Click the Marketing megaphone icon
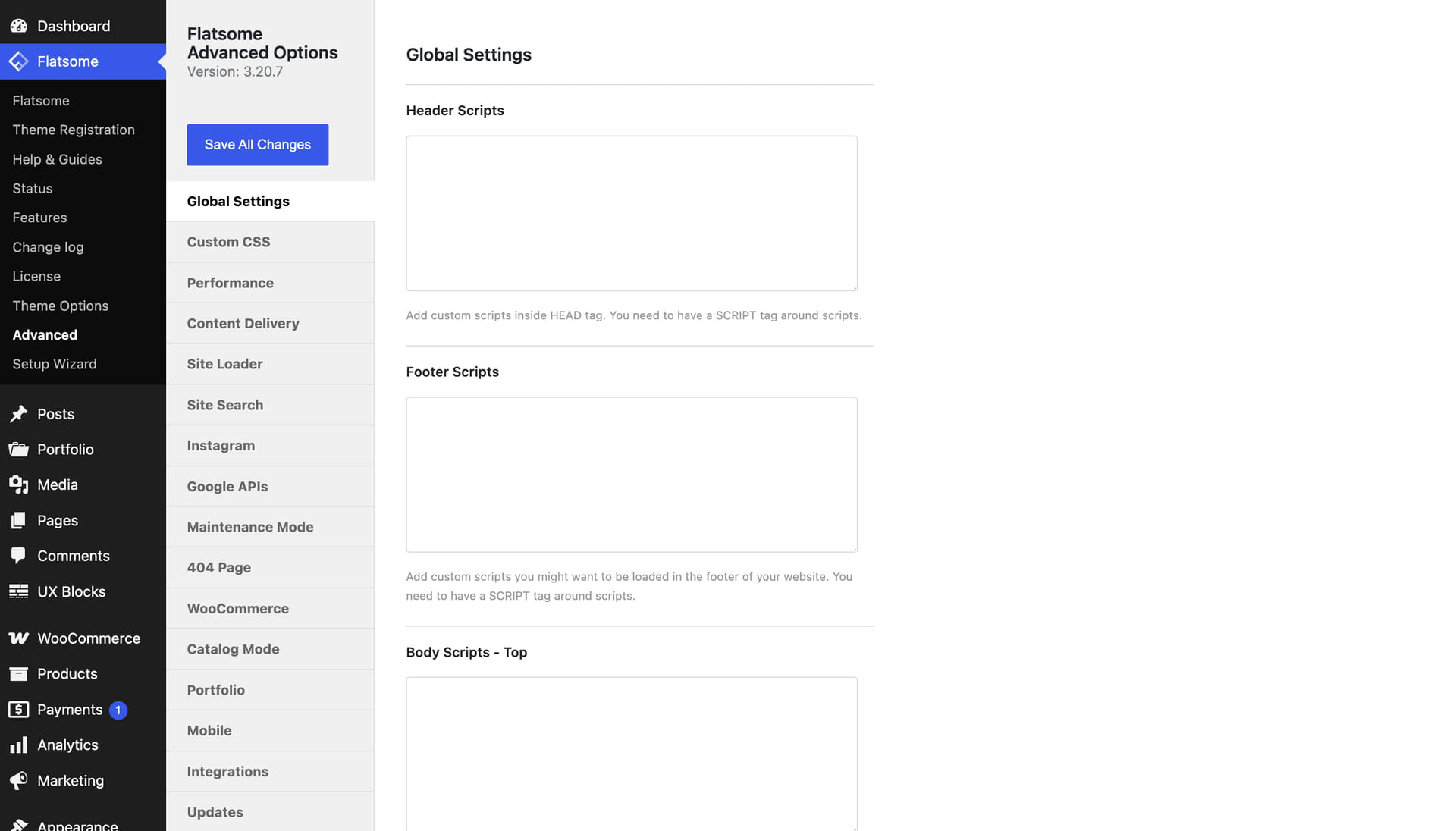This screenshot has width=1456, height=831. pos(19,780)
